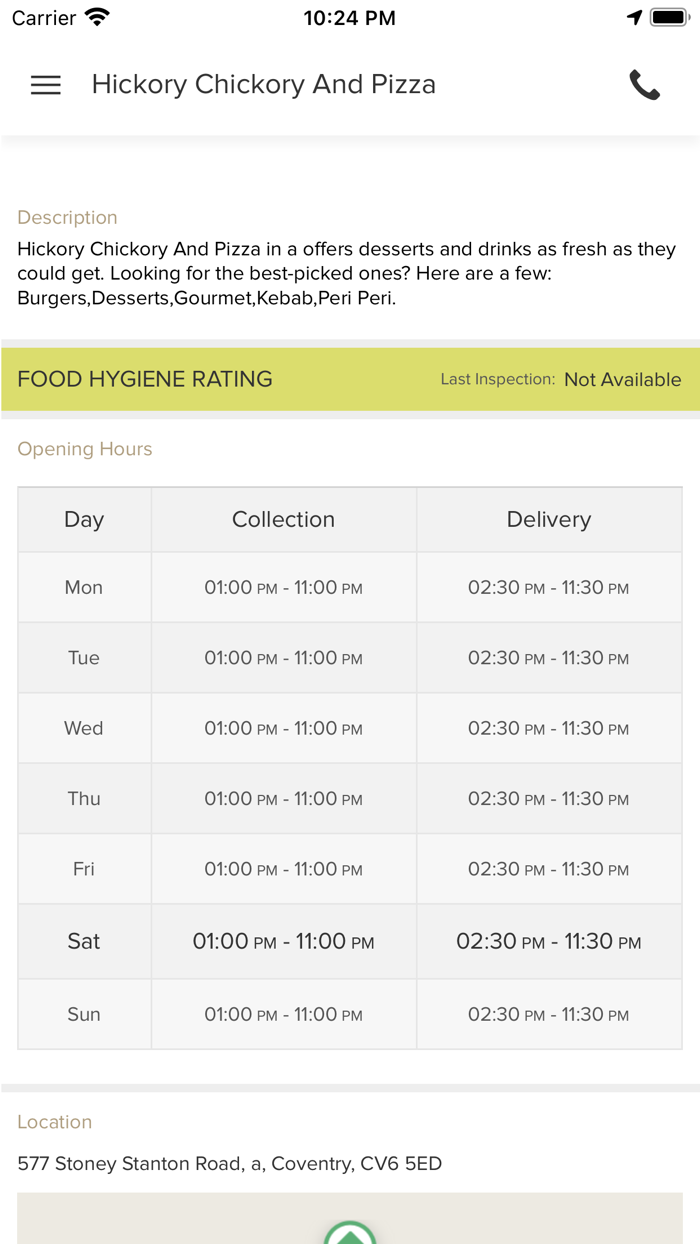Tap the green map location marker
Image resolution: width=700 pixels, height=1244 pixels.
(x=350, y=1233)
